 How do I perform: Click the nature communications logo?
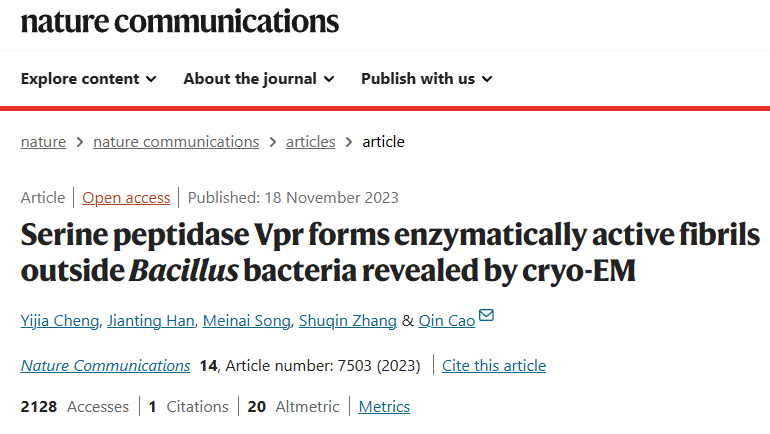(x=180, y=22)
